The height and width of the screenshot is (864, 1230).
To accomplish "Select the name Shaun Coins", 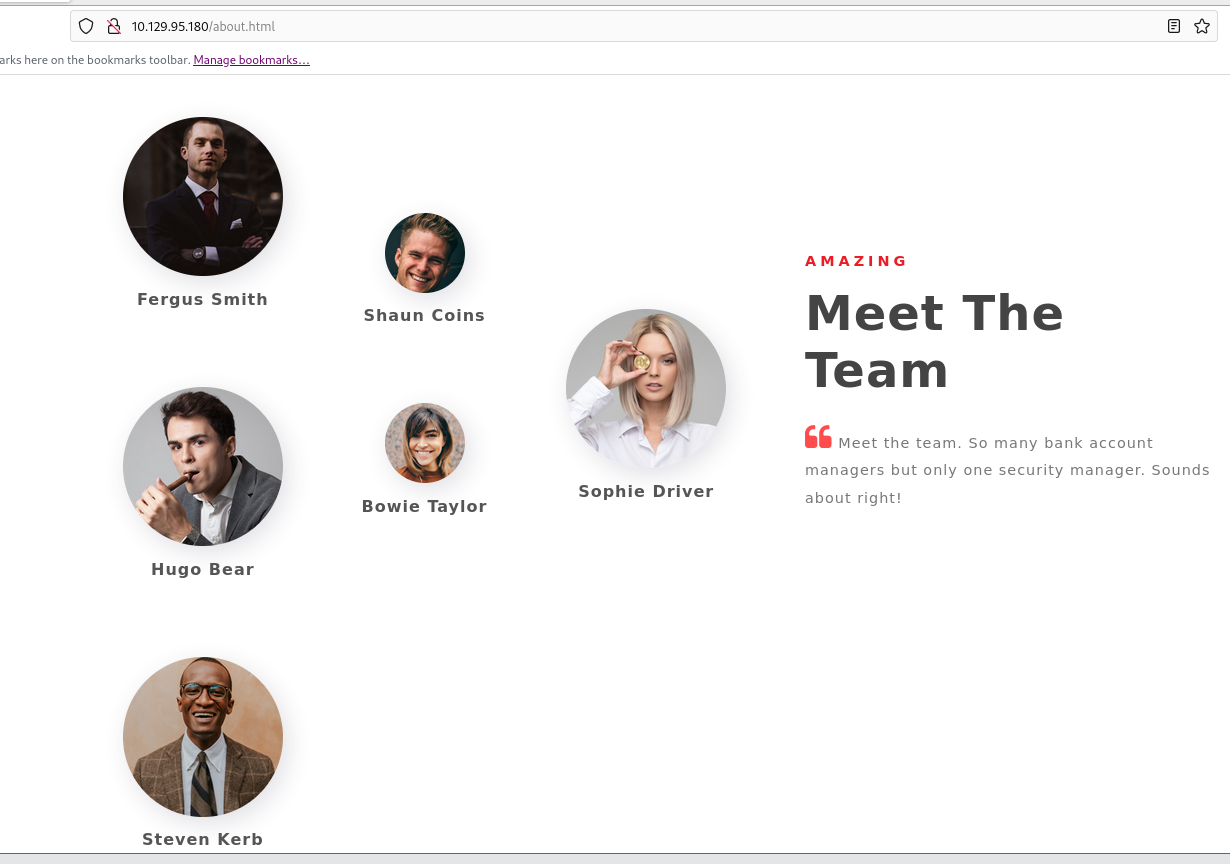I will tap(424, 315).
